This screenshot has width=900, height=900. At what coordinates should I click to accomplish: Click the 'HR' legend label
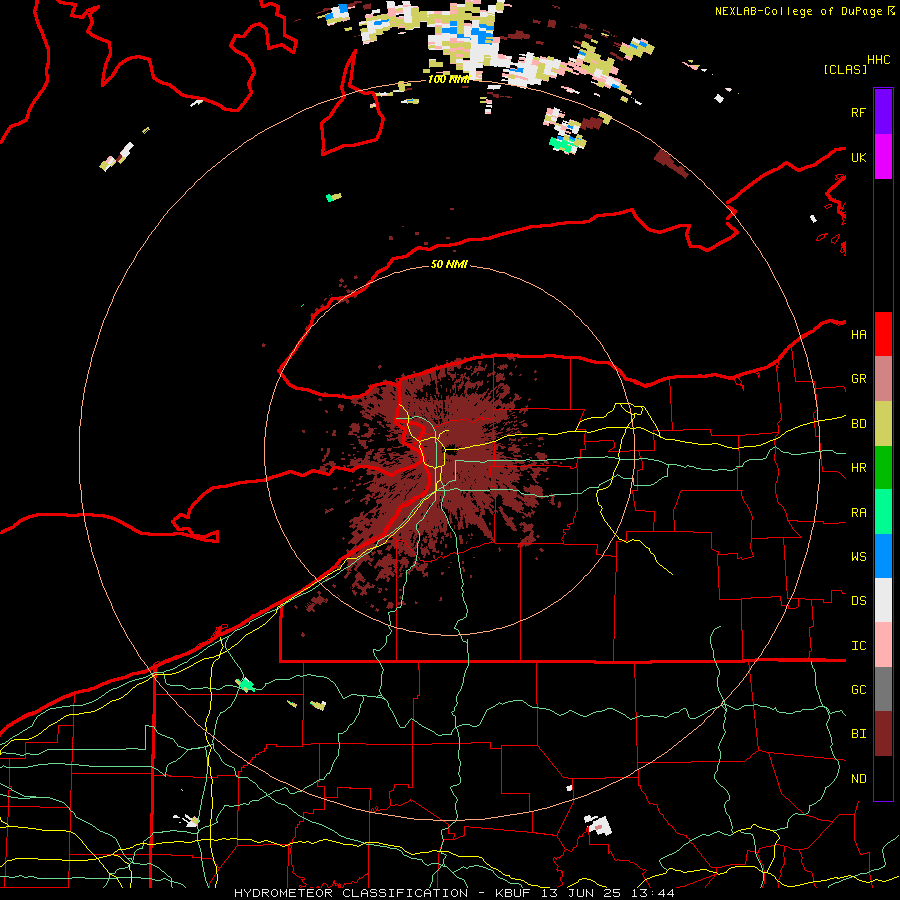(x=858, y=468)
